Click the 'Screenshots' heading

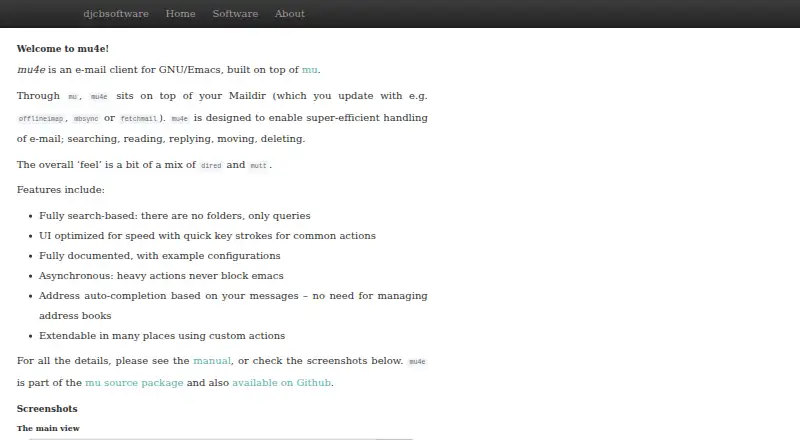point(47,409)
